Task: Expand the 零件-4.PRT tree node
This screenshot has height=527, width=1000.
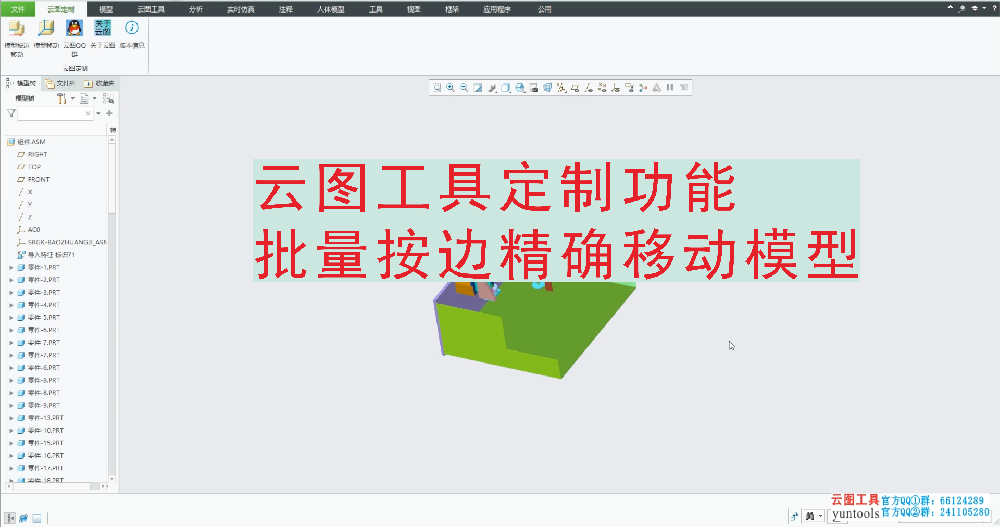Action: [11, 305]
